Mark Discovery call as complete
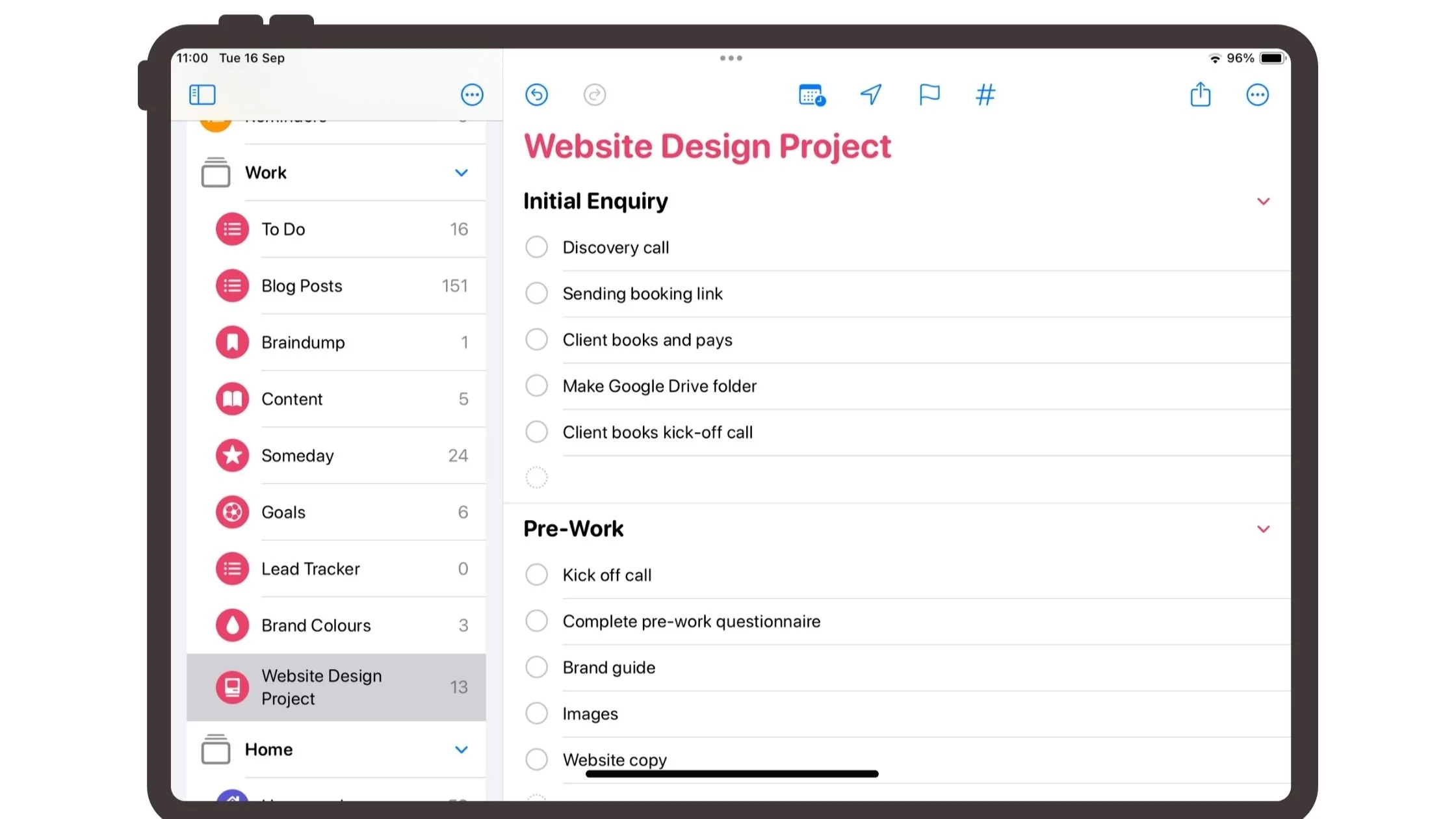 click(536, 247)
